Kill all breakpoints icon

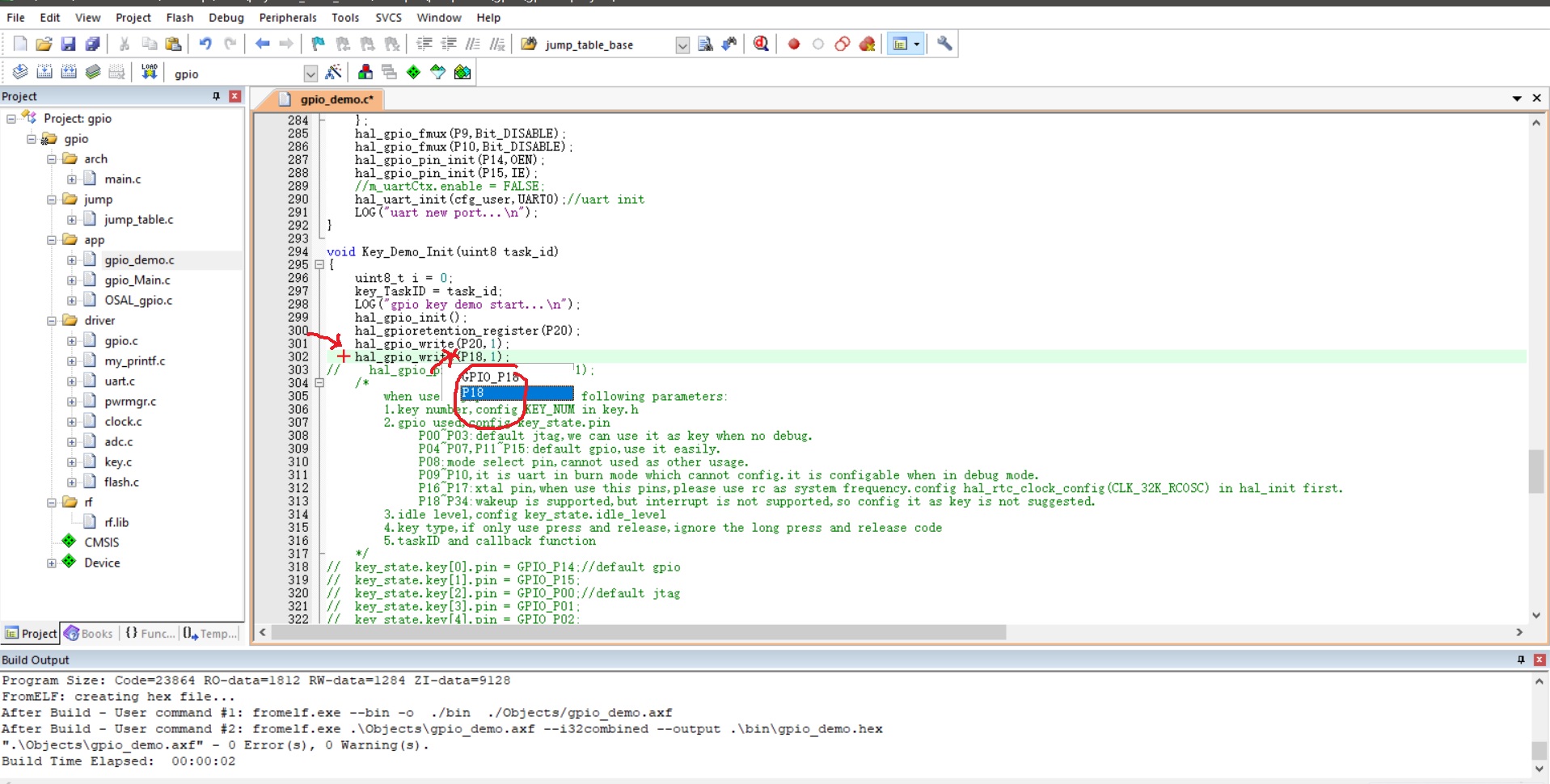867,44
